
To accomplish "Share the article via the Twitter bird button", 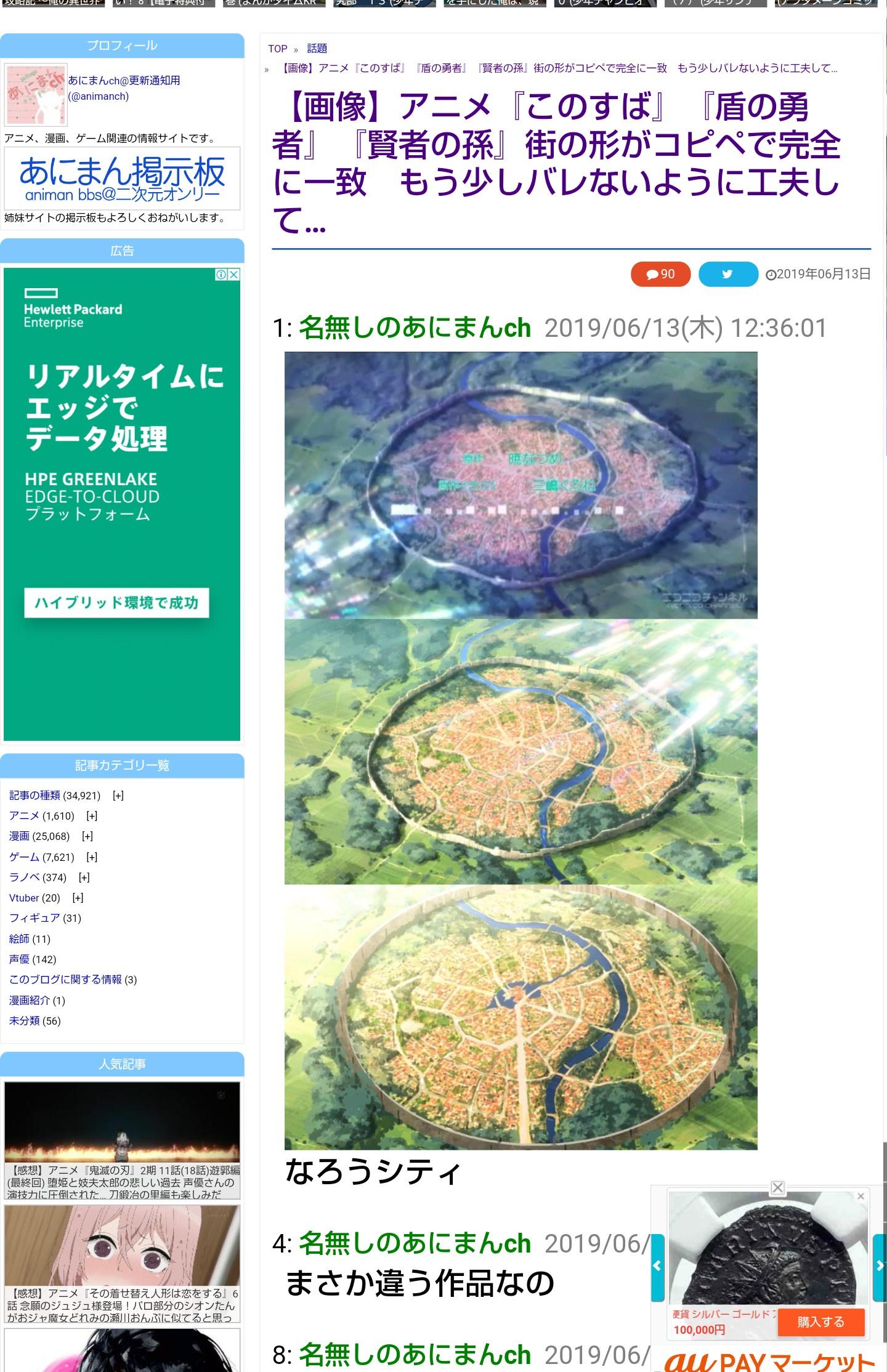I will pos(728,274).
